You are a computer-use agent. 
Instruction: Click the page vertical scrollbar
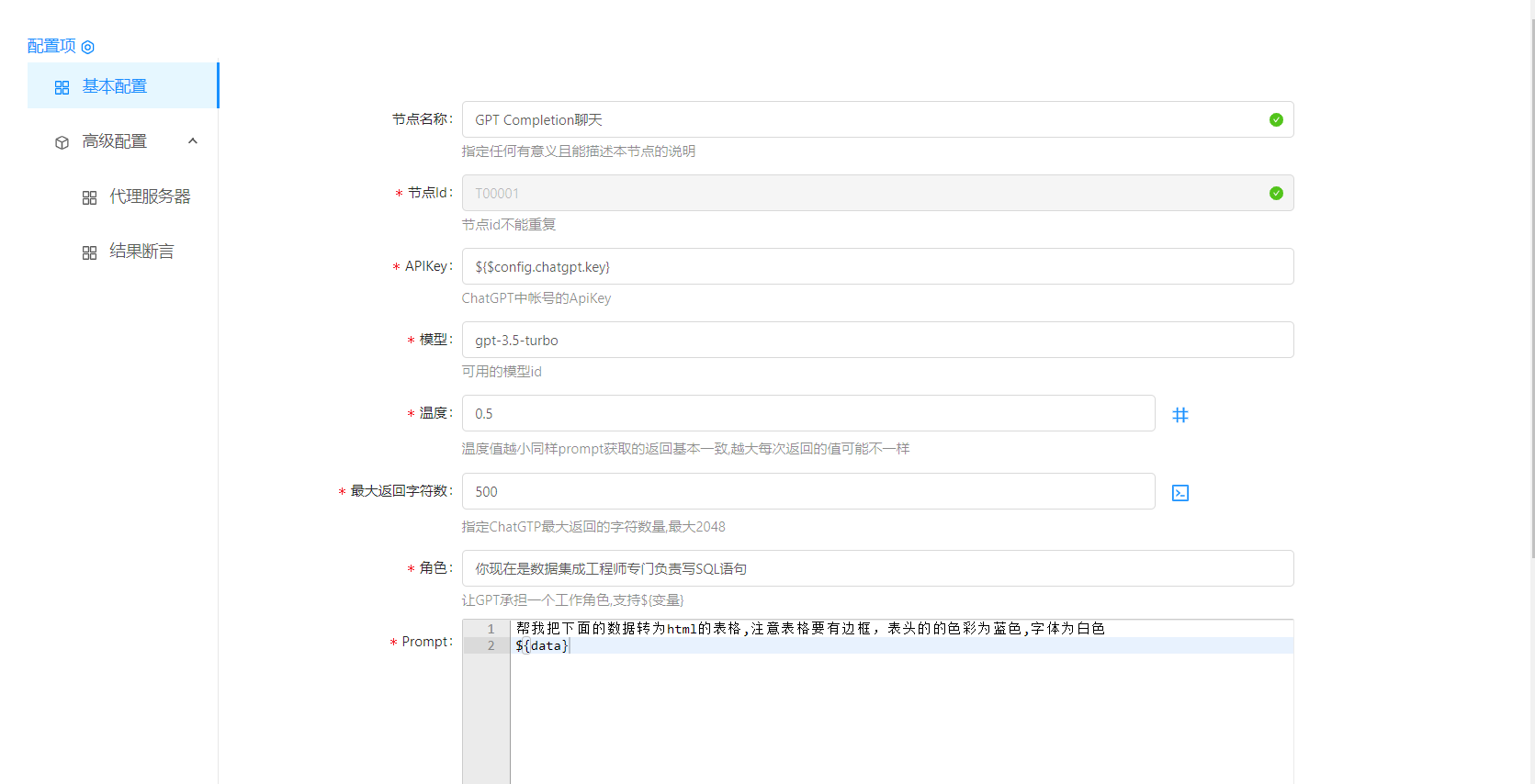[x=1531, y=275]
